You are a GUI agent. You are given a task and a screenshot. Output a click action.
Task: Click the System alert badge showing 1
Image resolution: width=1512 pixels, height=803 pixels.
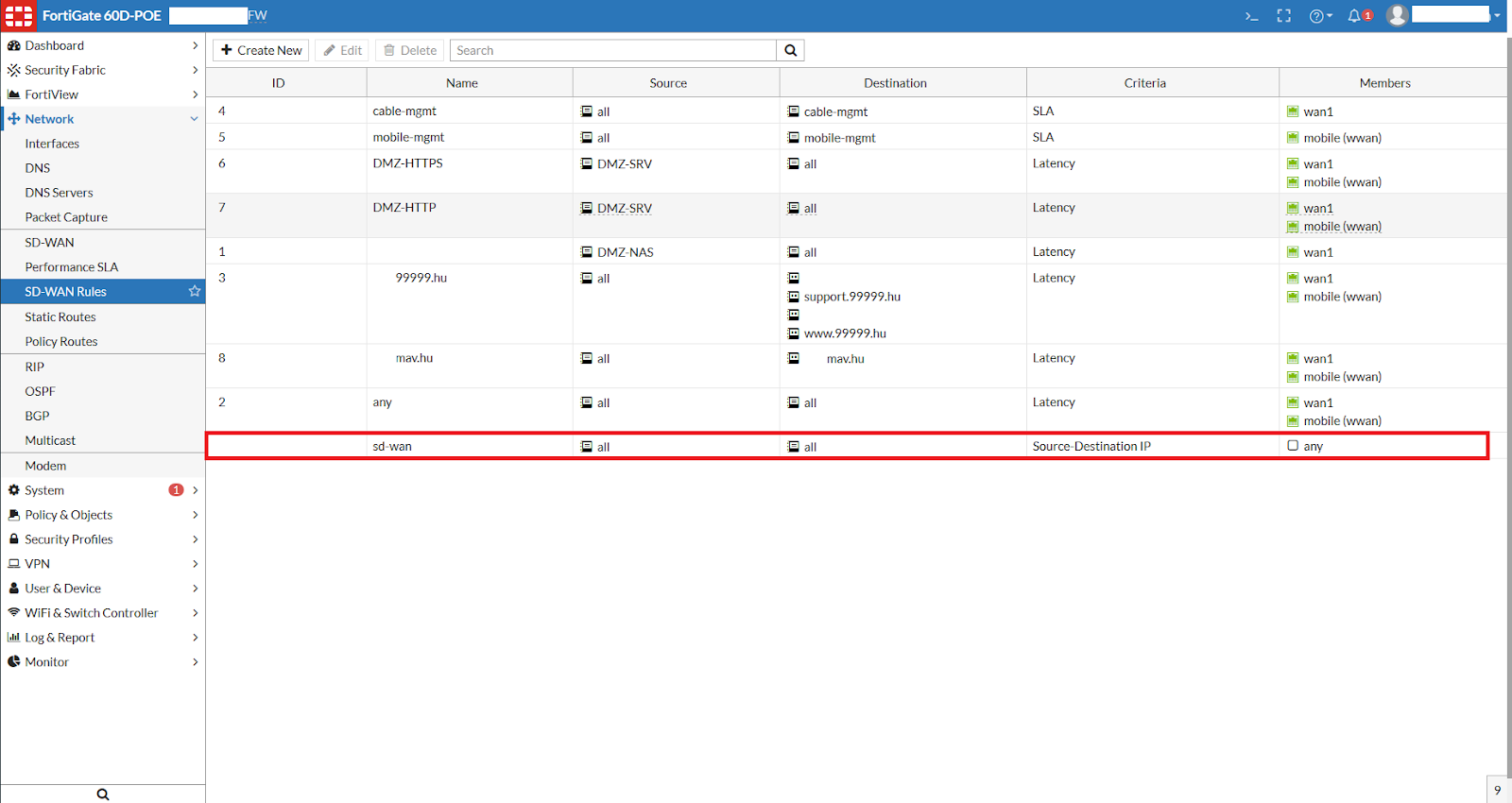(x=176, y=490)
